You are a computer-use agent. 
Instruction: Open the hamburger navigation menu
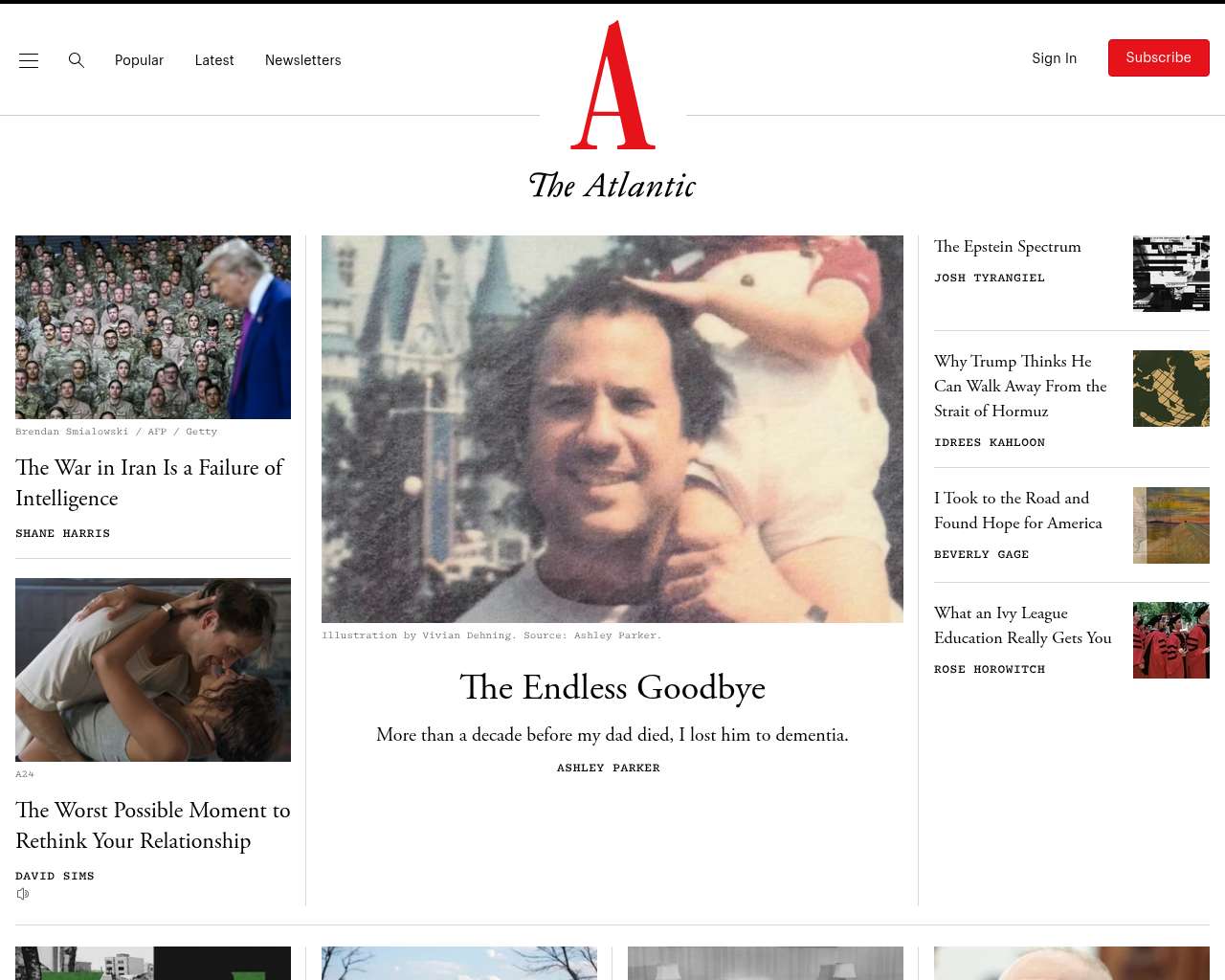(x=29, y=60)
